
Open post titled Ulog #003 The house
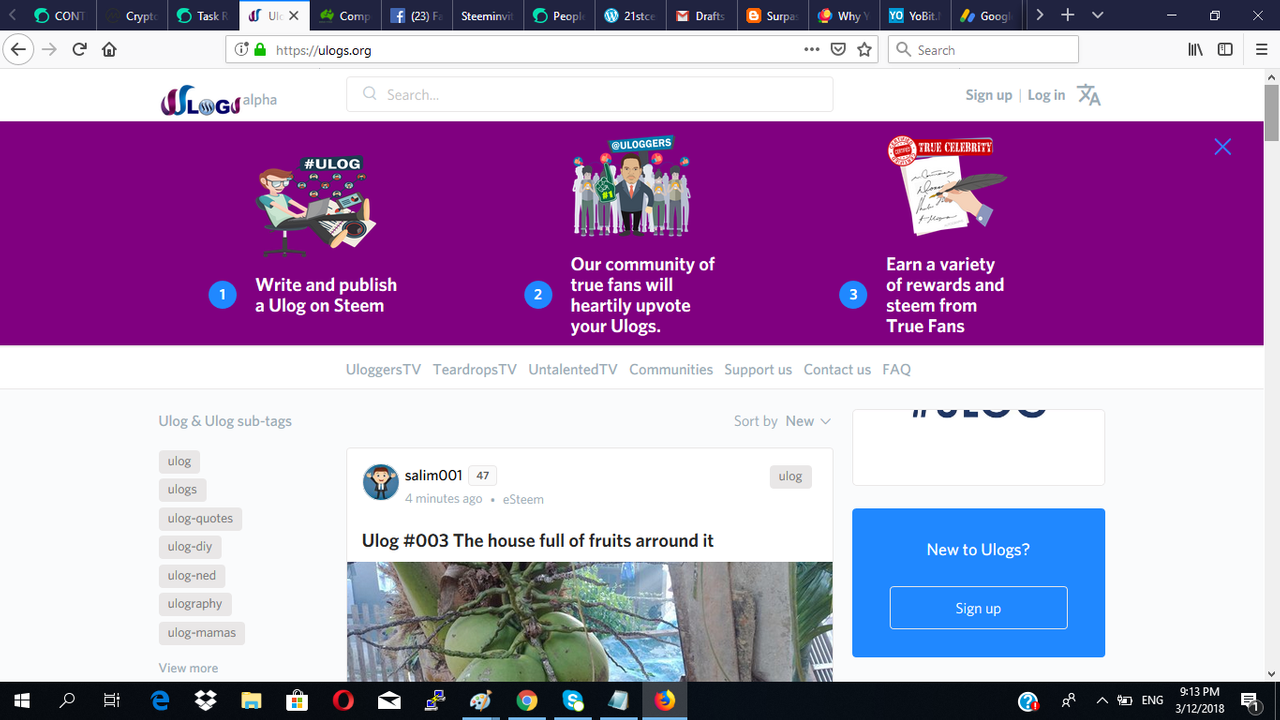pos(538,541)
